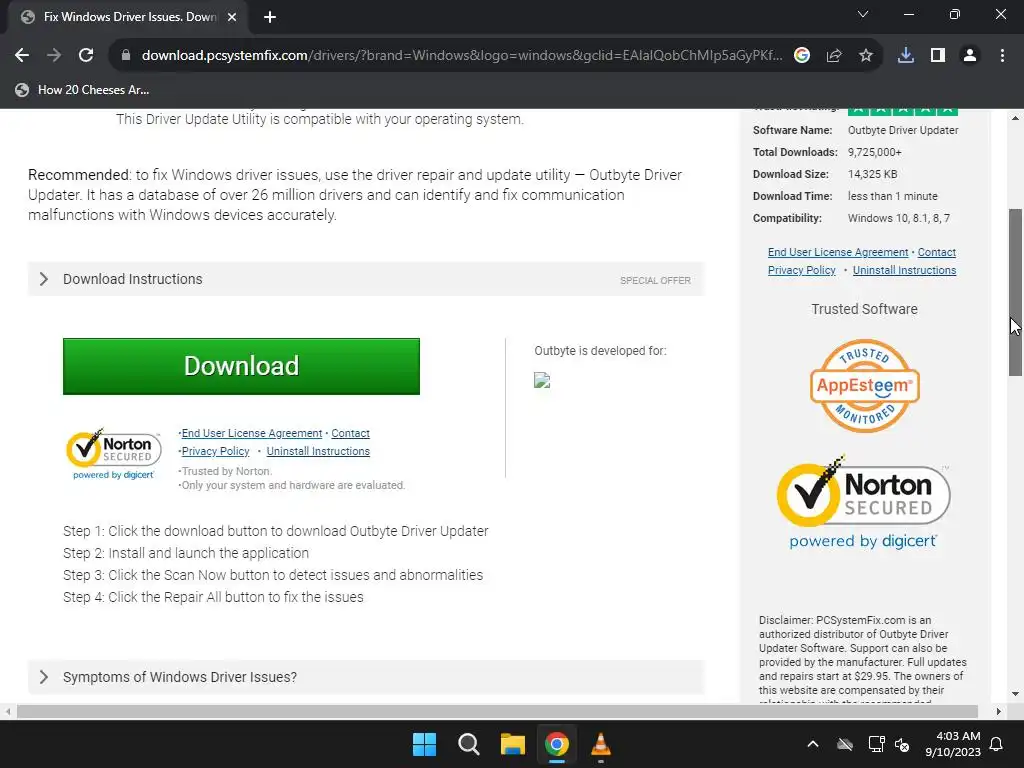1024x768 pixels.
Task: Click the AppEsteem Trusted Monitored badge
Action: point(865,385)
